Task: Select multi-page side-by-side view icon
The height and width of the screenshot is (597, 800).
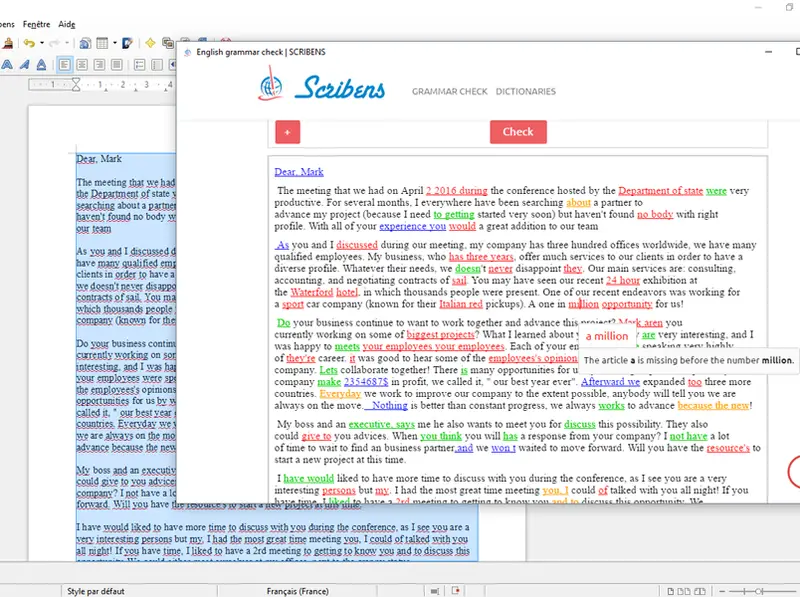Action: (x=684, y=591)
